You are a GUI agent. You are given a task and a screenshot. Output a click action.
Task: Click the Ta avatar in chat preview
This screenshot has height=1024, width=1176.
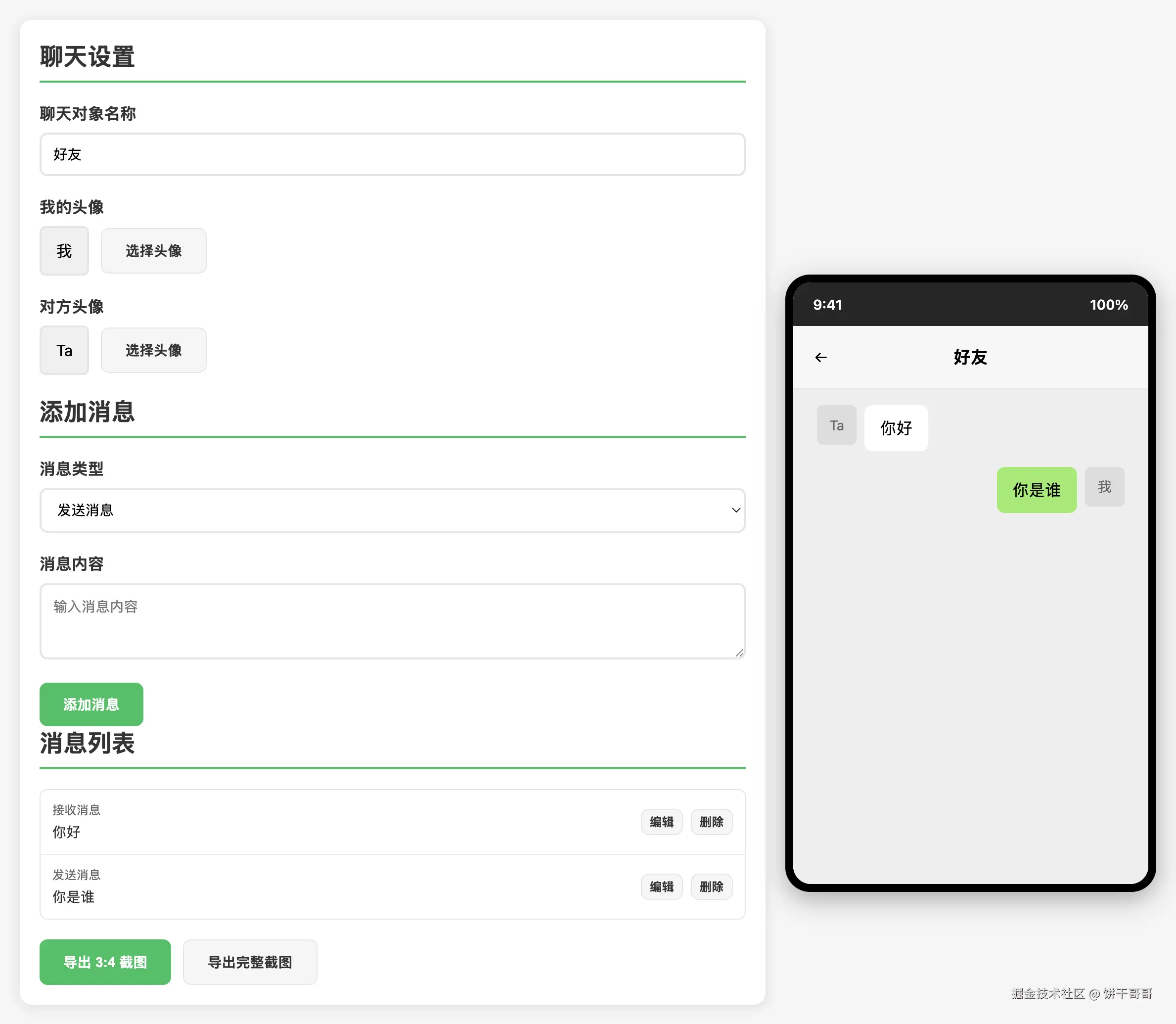click(x=836, y=425)
